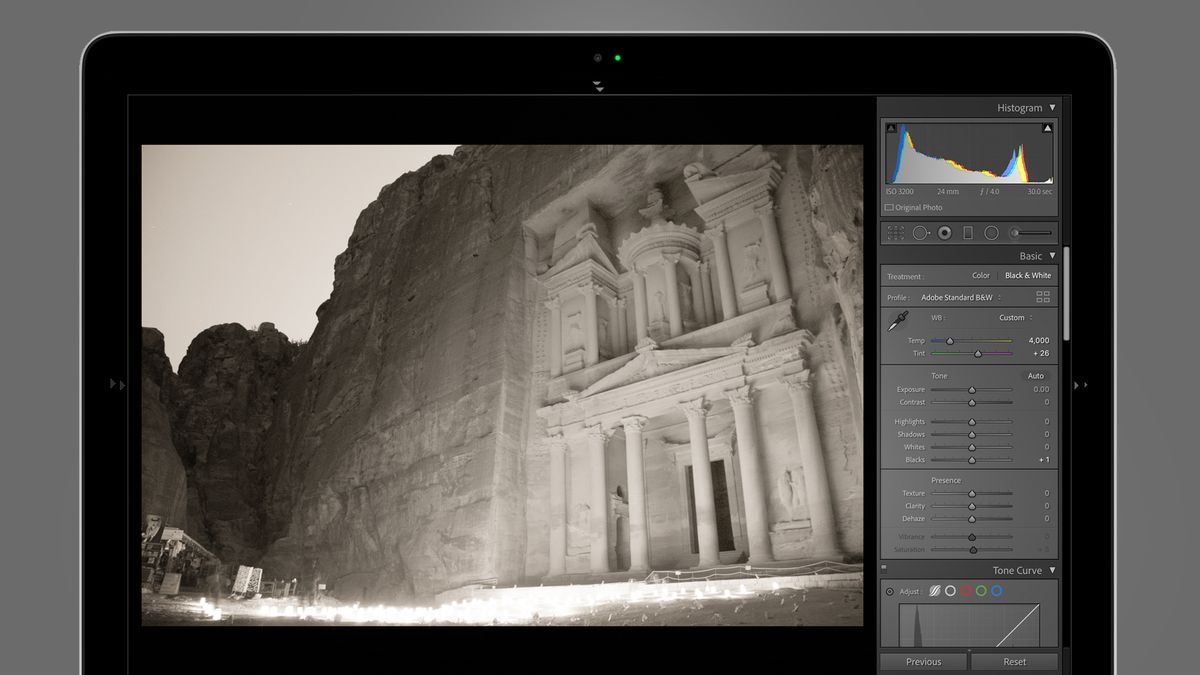Pick up the White Balance eyedropper
The height and width of the screenshot is (675, 1200).
(897, 318)
